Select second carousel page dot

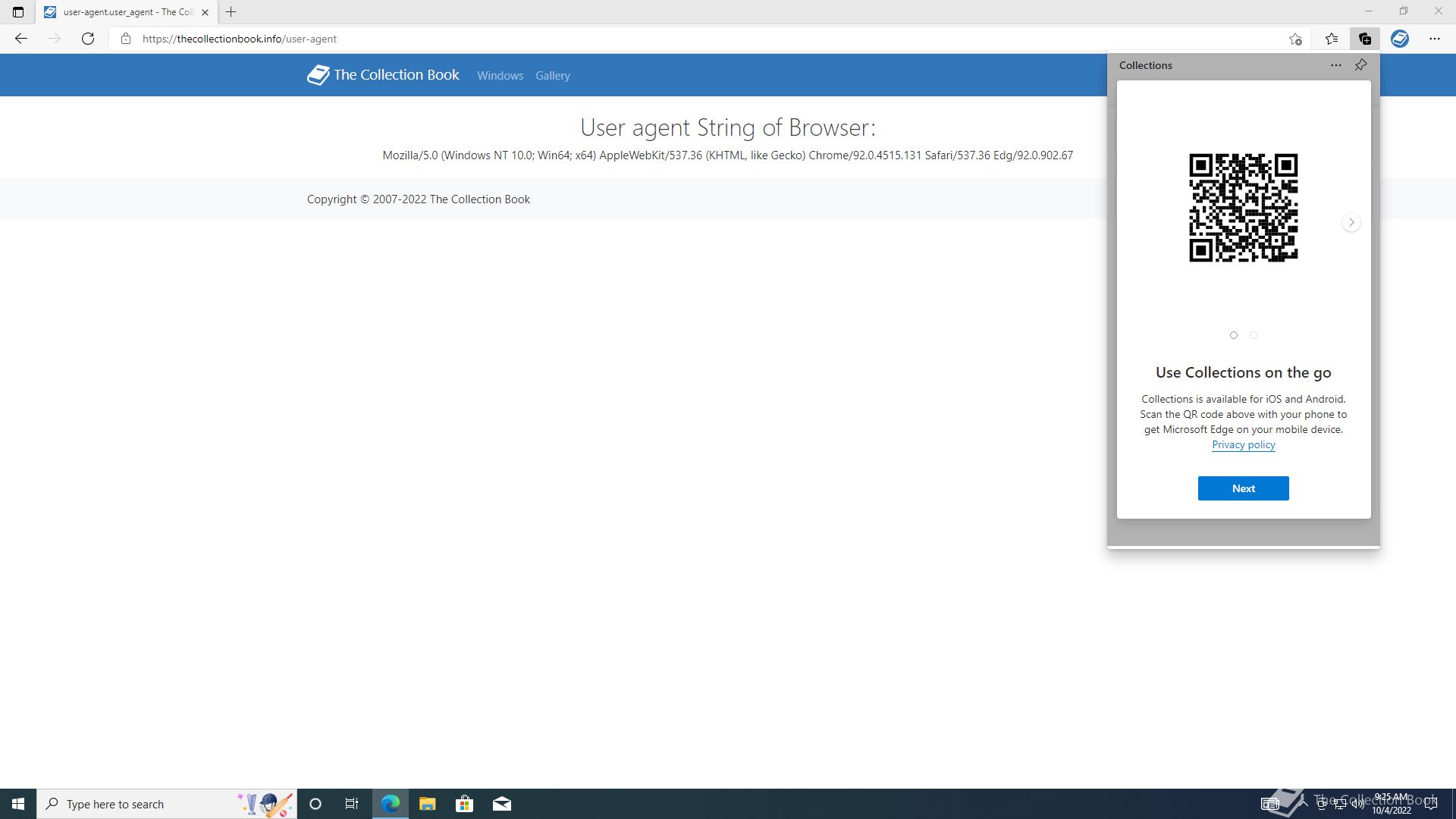click(1254, 335)
